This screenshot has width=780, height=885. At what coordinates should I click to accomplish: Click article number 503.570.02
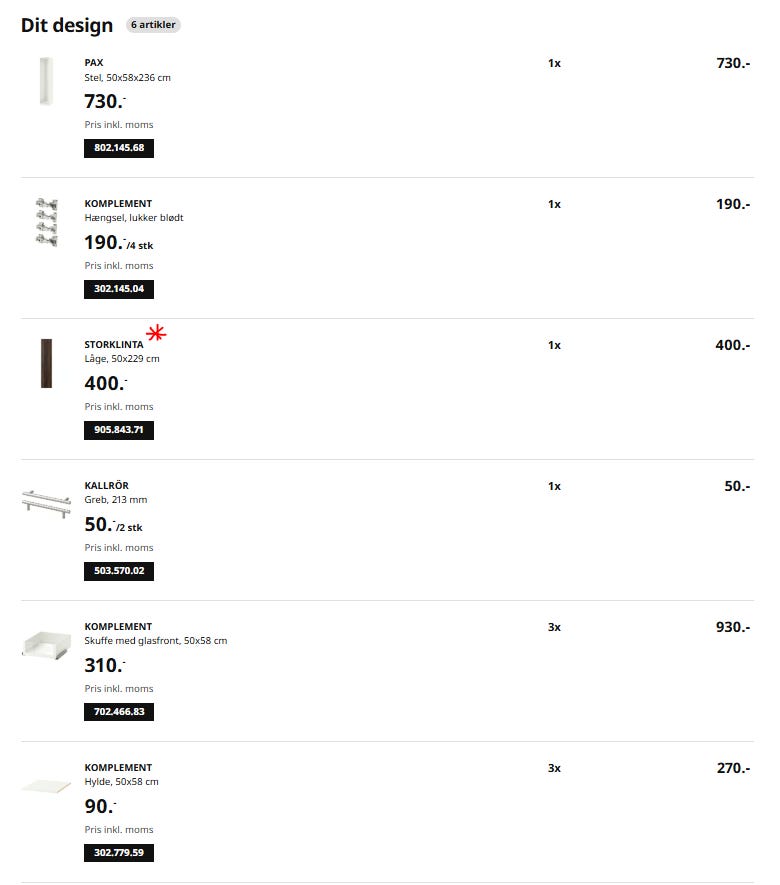(119, 572)
